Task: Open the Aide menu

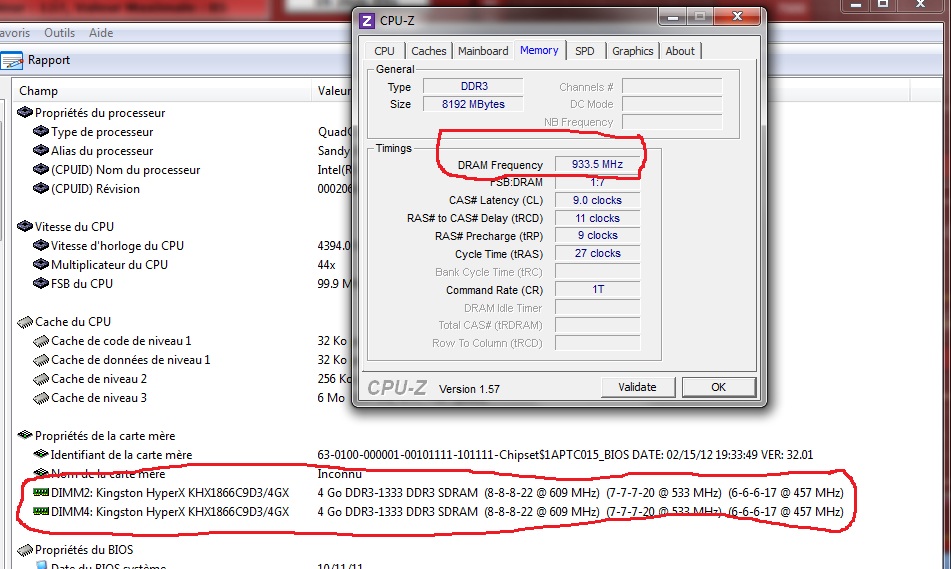Action: 101,33
